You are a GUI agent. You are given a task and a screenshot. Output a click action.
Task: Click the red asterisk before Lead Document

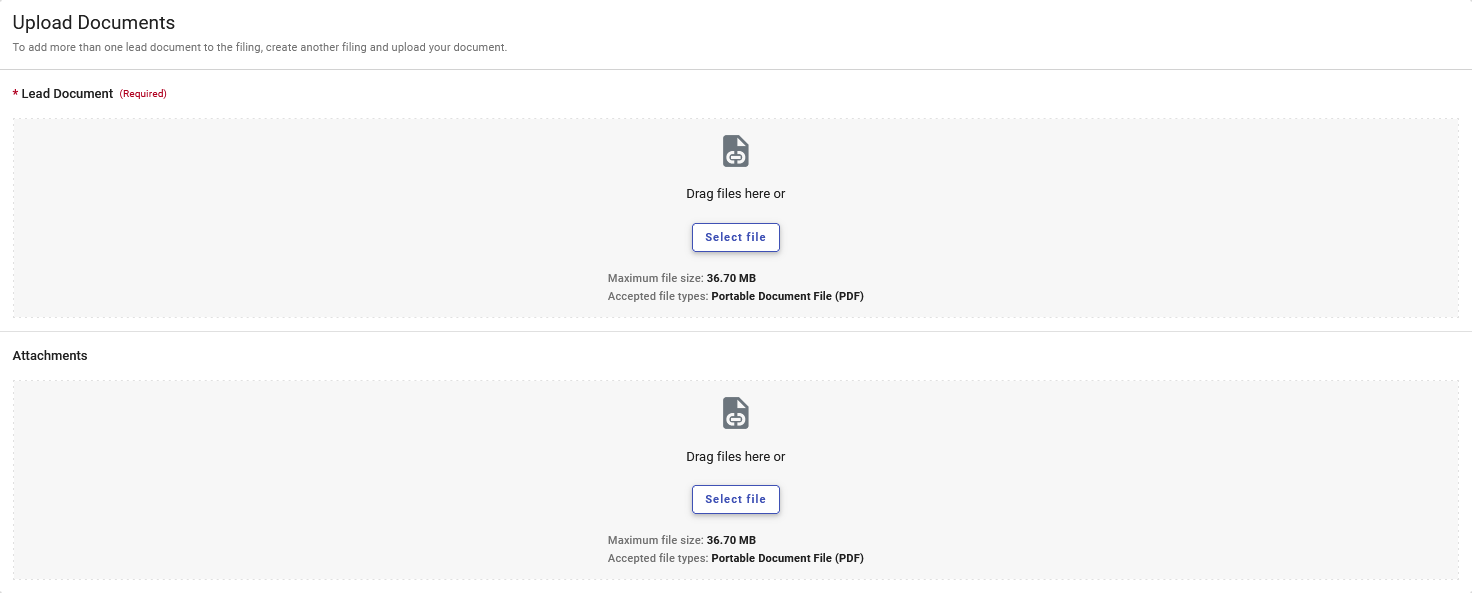click(x=15, y=94)
